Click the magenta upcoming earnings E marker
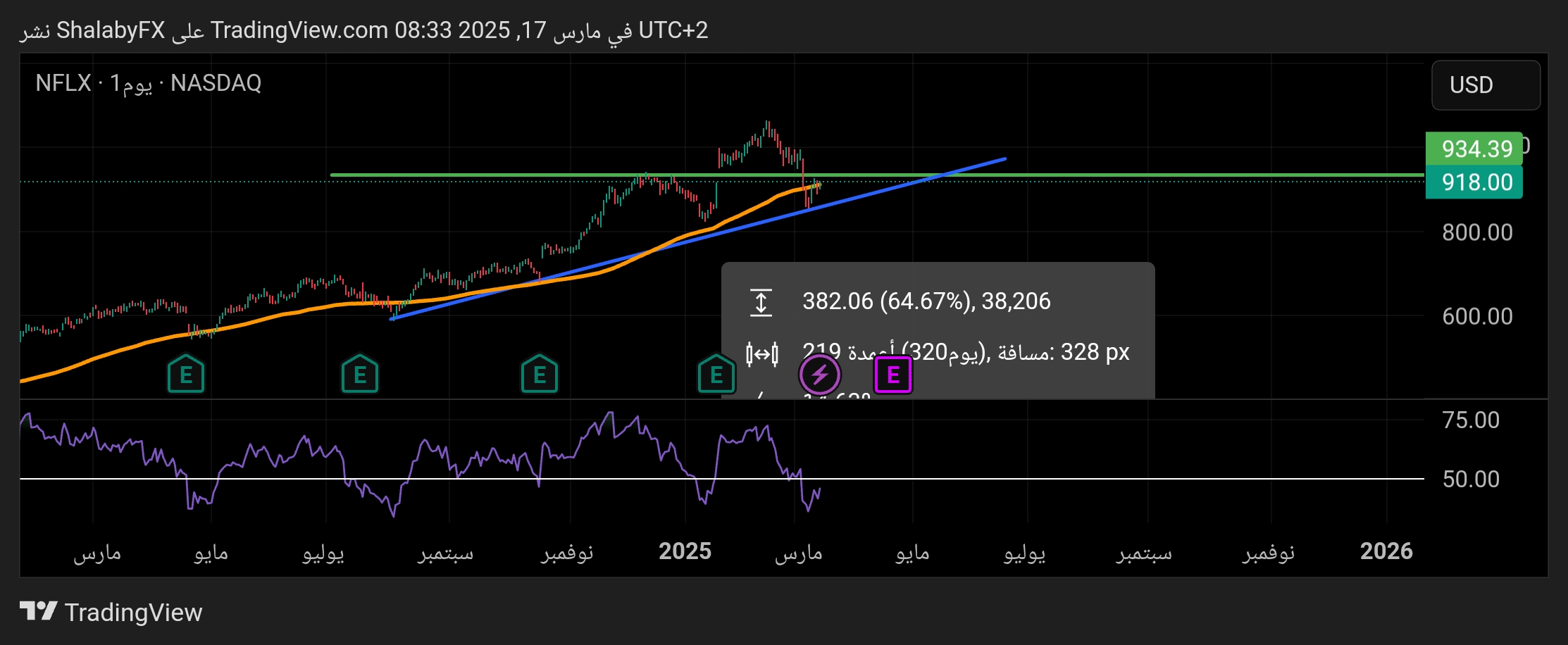1568x645 pixels. [x=892, y=375]
